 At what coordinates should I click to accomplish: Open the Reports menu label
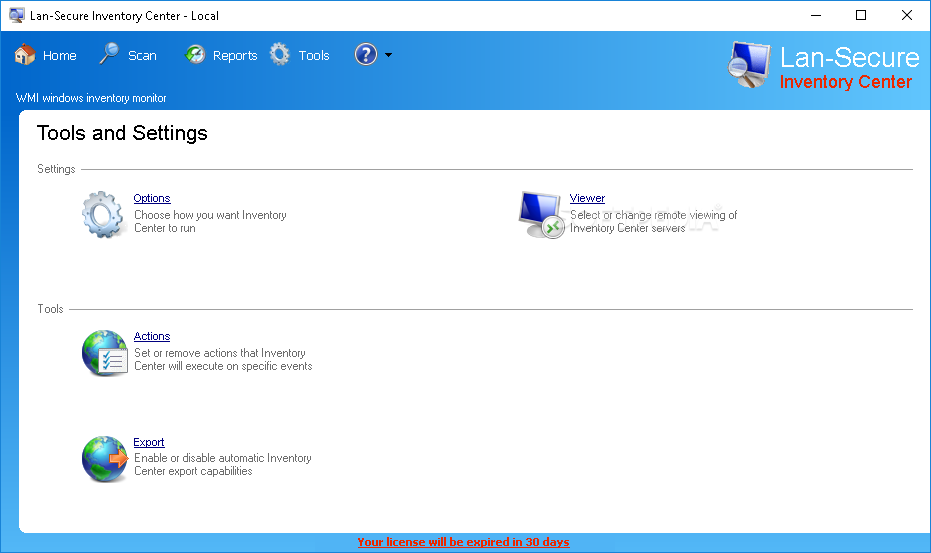click(235, 56)
